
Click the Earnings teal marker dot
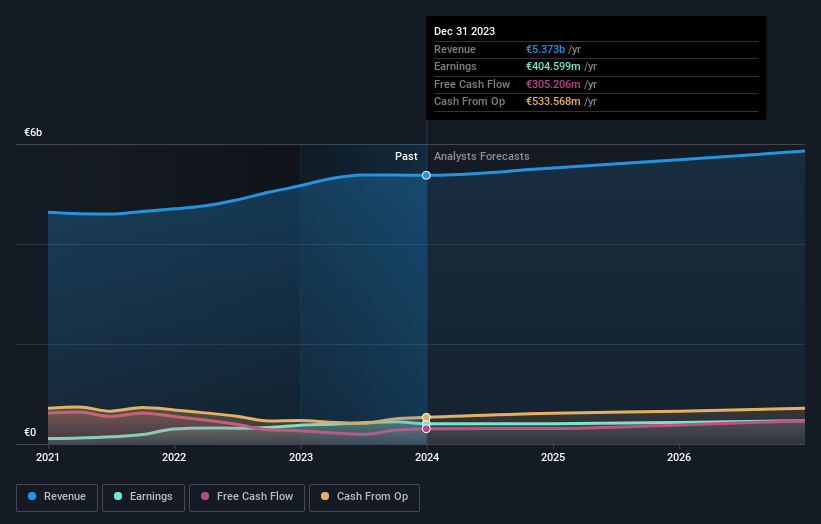pos(426,423)
